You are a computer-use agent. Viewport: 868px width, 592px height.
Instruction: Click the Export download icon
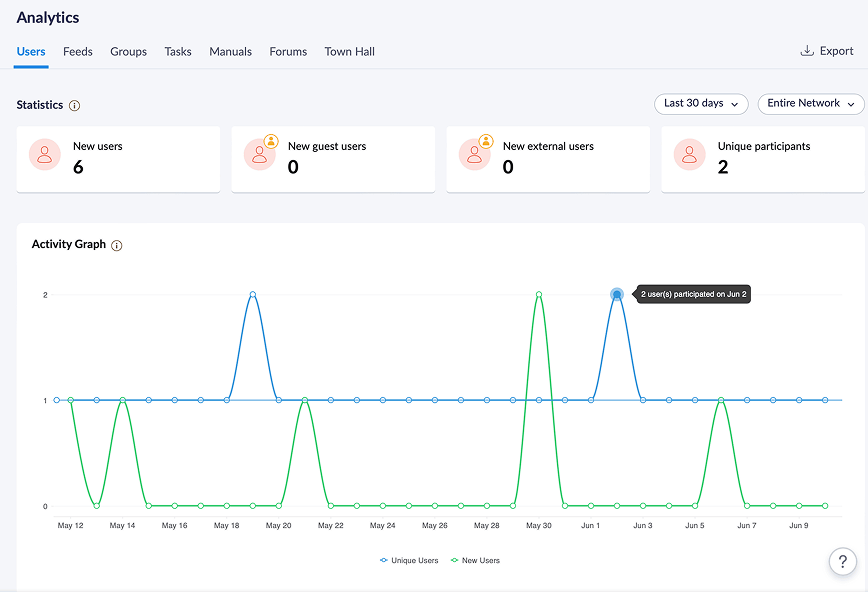(807, 51)
